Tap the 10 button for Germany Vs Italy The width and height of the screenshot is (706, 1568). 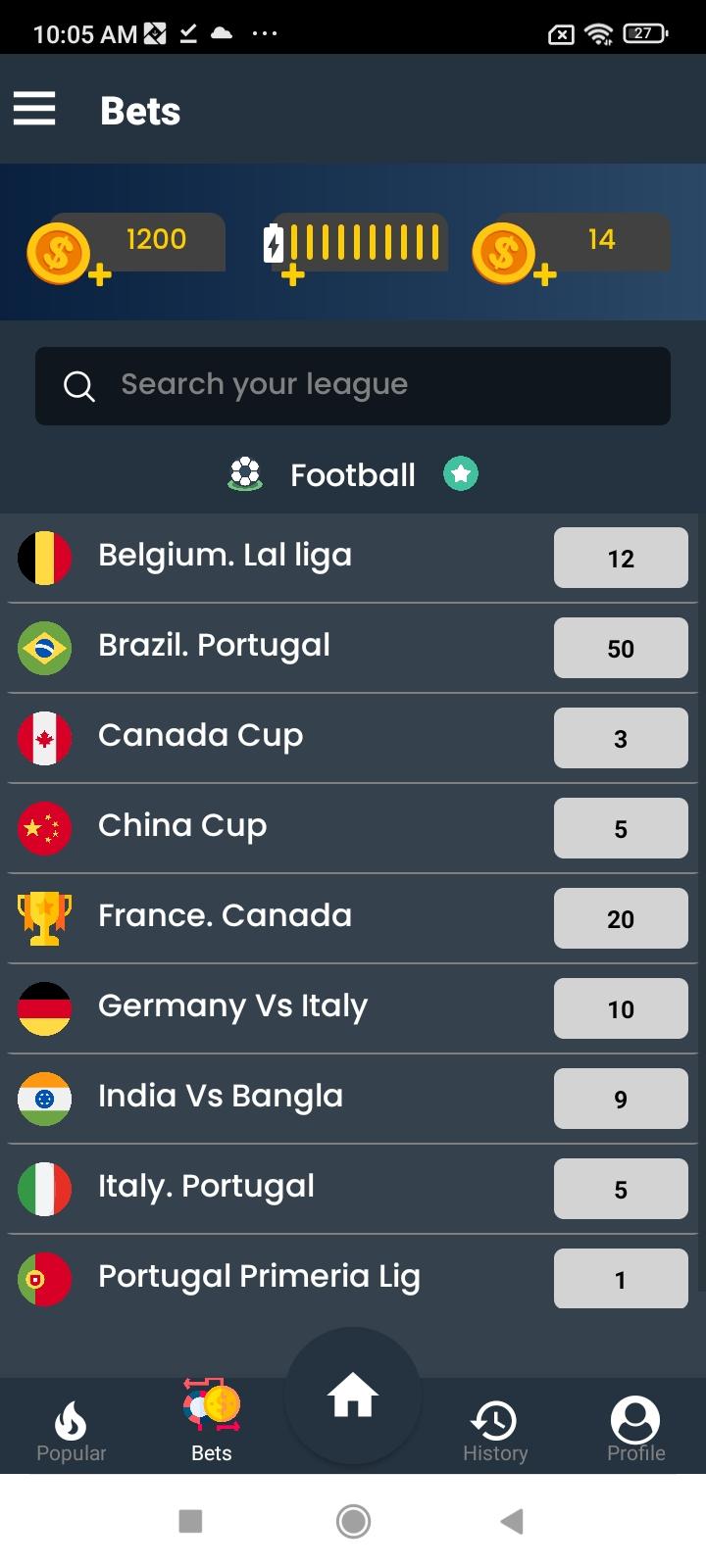(621, 1008)
